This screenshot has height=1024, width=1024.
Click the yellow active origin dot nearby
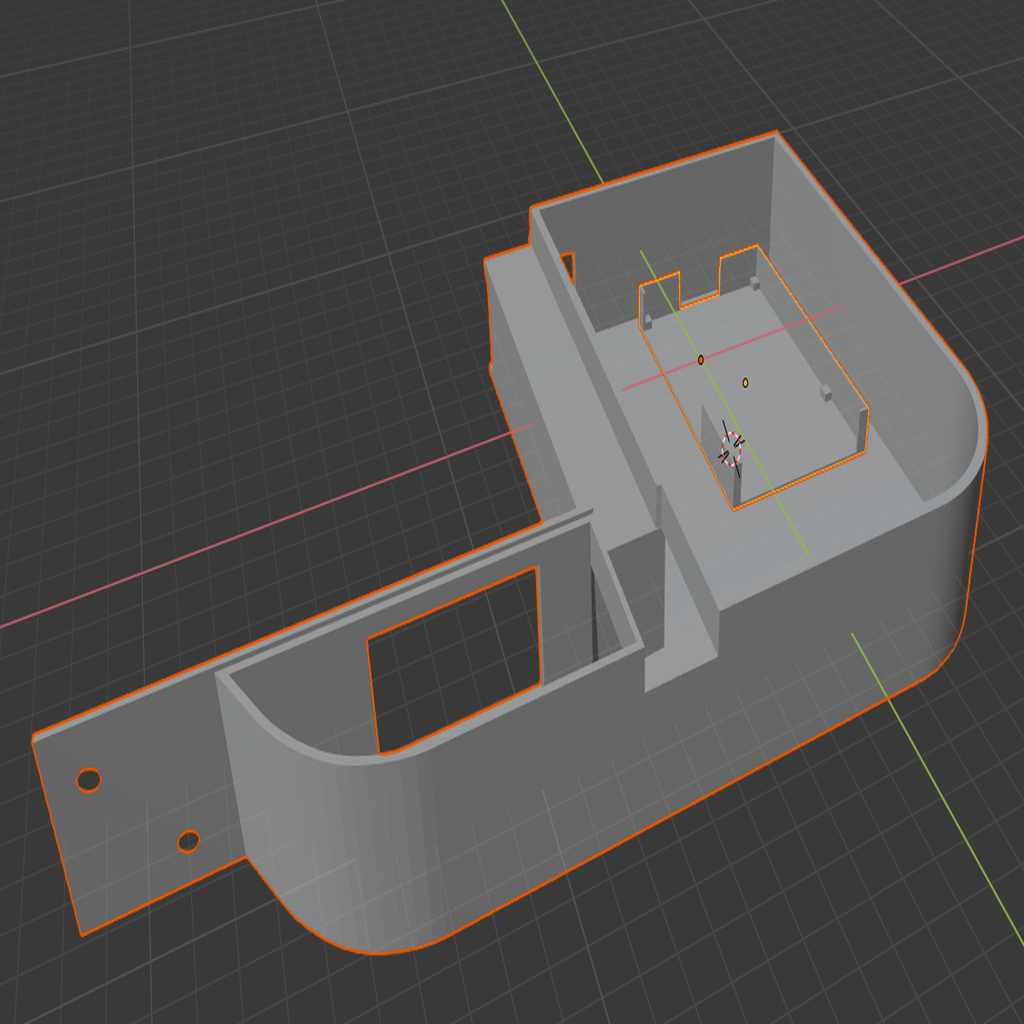coord(744,381)
